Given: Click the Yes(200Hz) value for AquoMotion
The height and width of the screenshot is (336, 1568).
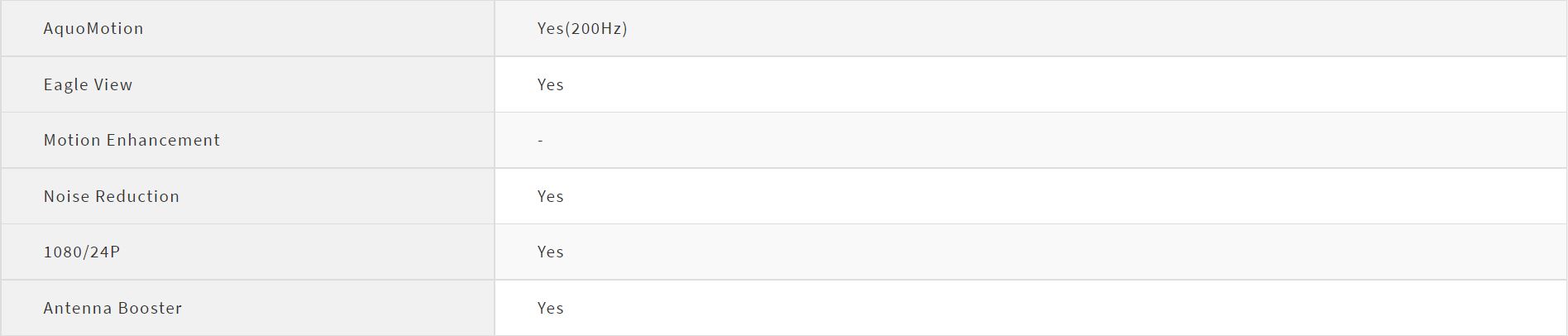Looking at the screenshot, I should tap(581, 28).
